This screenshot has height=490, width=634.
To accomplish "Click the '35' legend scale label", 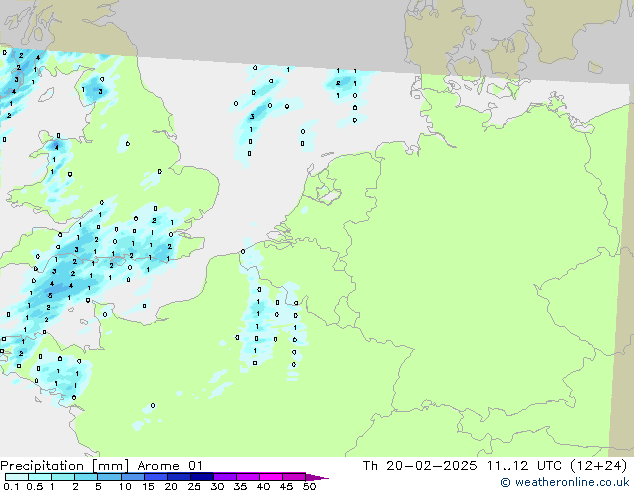I will [x=240, y=486].
